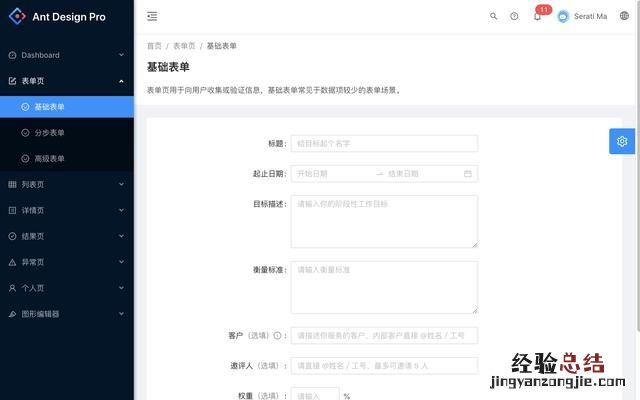Click the 列表页 table icon
Image resolution: width=640 pixels, height=400 pixels.
coord(12,184)
